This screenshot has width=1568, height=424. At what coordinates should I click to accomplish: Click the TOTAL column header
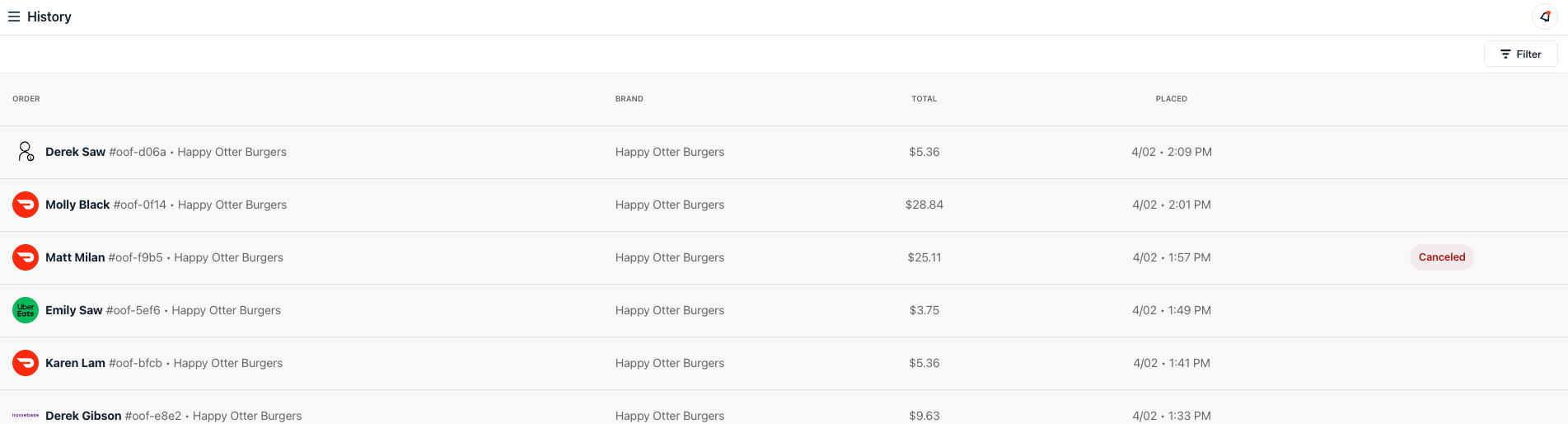pos(924,99)
